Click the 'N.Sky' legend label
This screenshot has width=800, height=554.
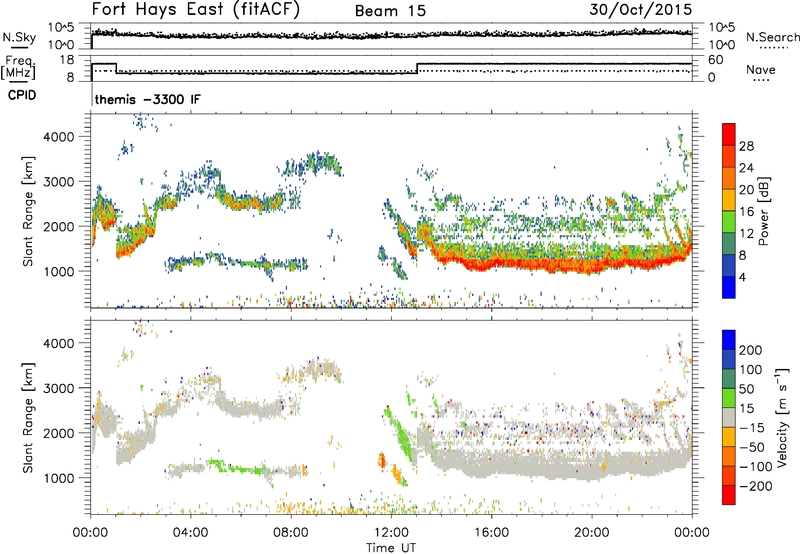(19, 38)
